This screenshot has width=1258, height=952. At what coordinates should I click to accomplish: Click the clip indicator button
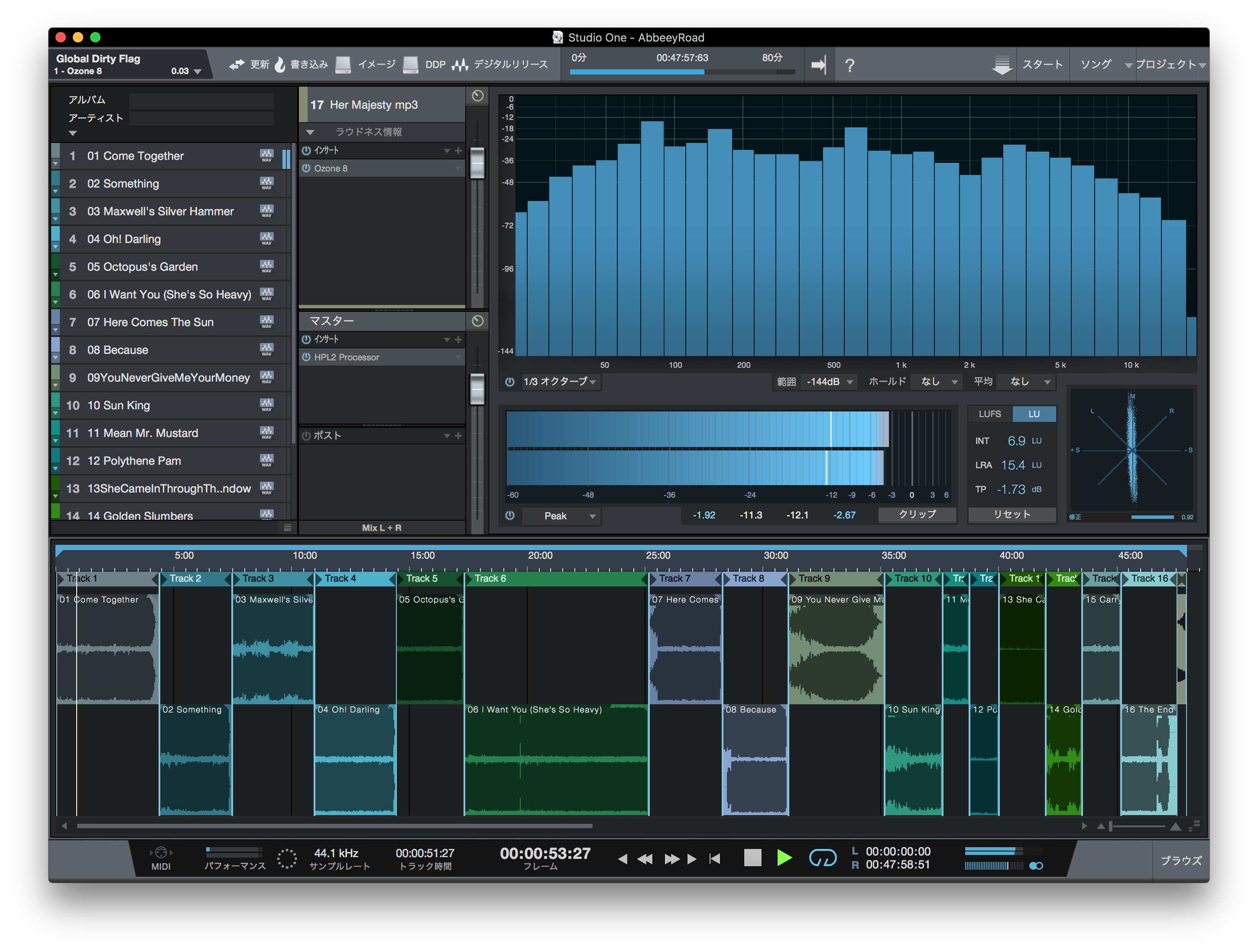tap(917, 515)
